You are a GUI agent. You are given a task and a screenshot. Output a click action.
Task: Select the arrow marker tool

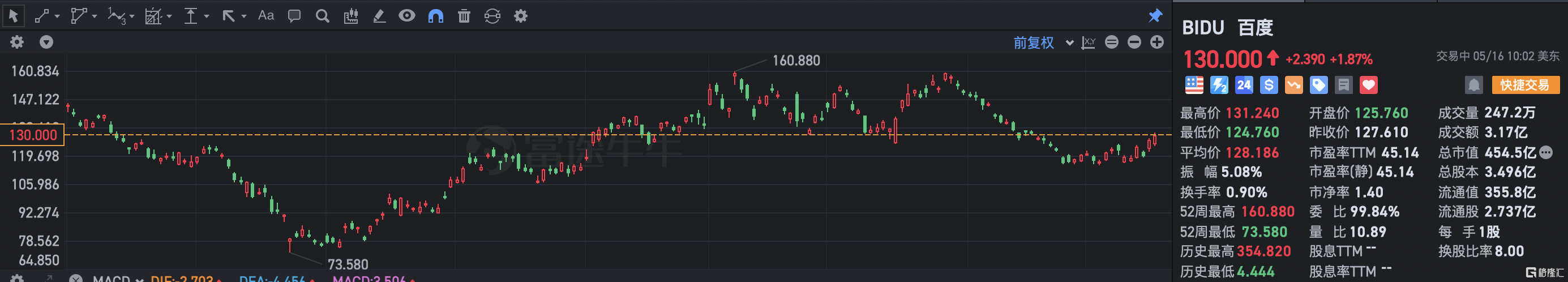point(228,16)
